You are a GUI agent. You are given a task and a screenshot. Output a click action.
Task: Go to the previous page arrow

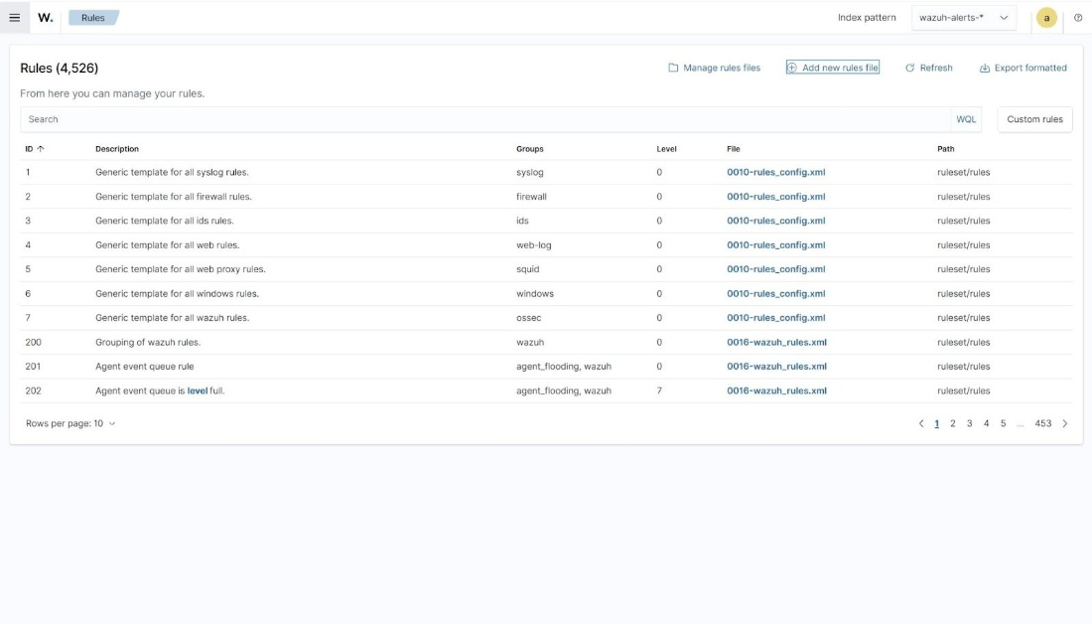(x=921, y=423)
